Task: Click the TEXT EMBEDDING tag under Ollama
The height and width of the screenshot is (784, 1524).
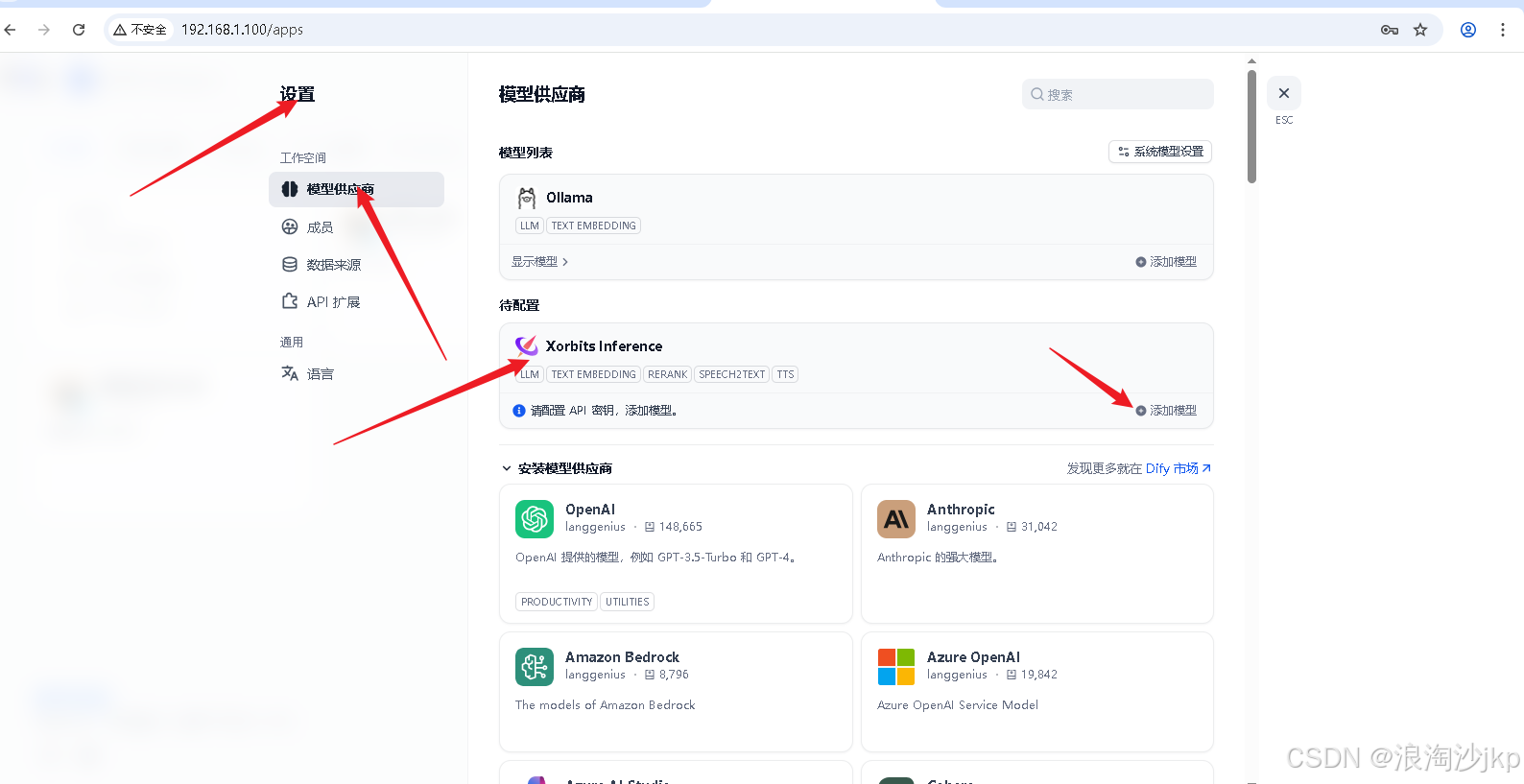Action: pyautogui.click(x=593, y=226)
